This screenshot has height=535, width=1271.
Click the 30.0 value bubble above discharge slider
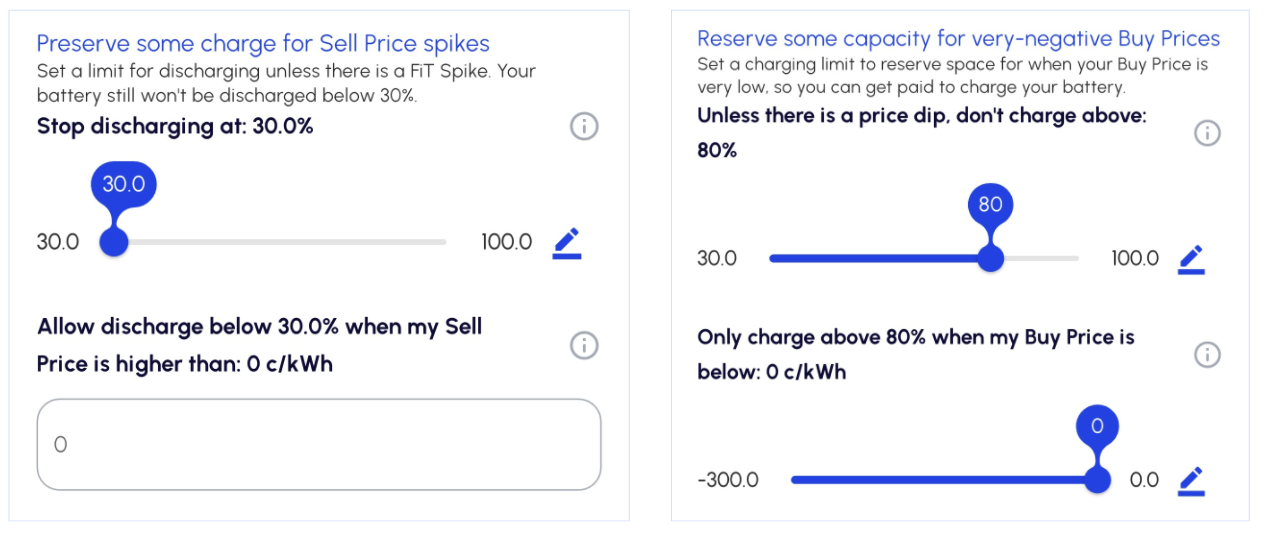124,185
